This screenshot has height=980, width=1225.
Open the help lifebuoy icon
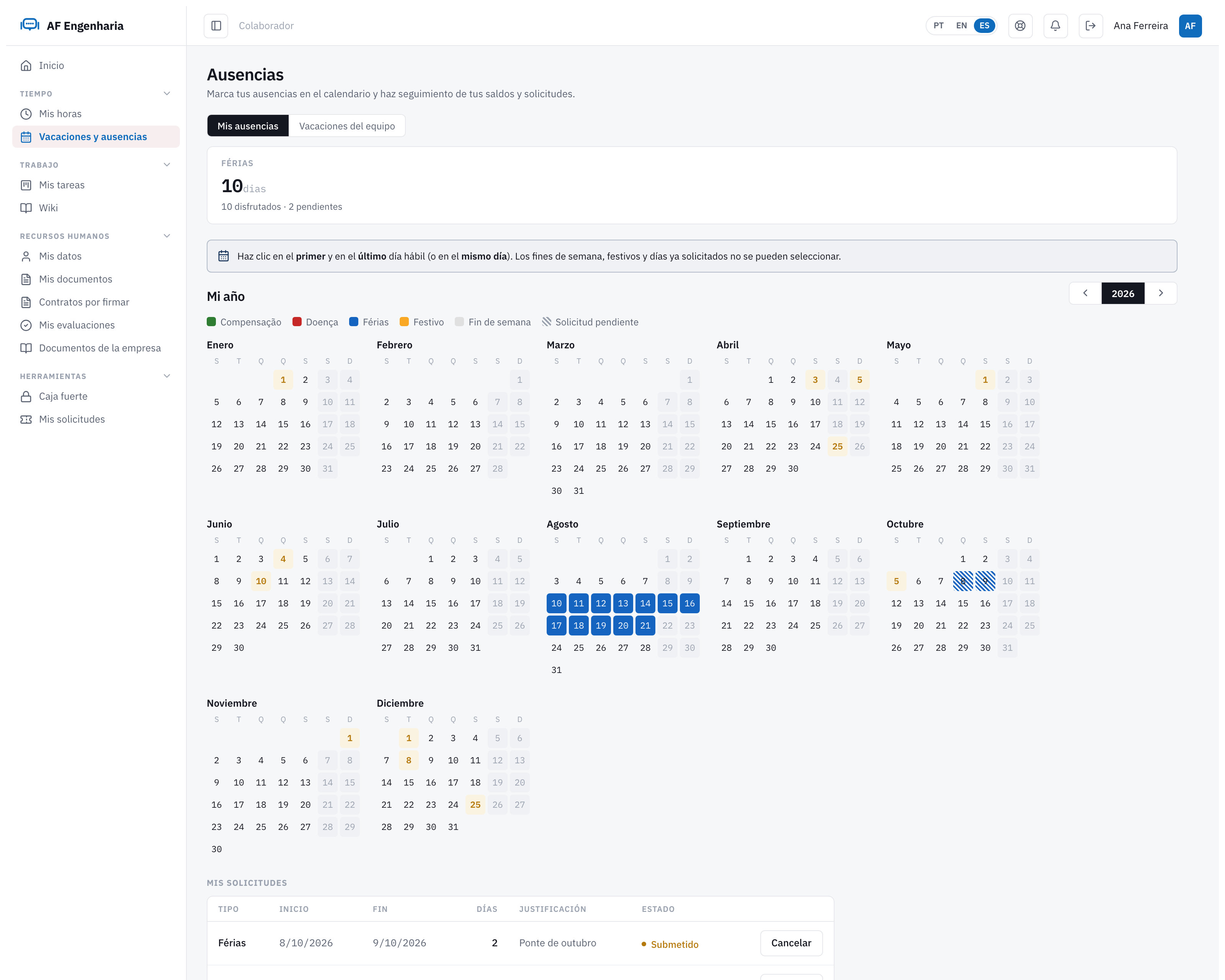click(1021, 26)
